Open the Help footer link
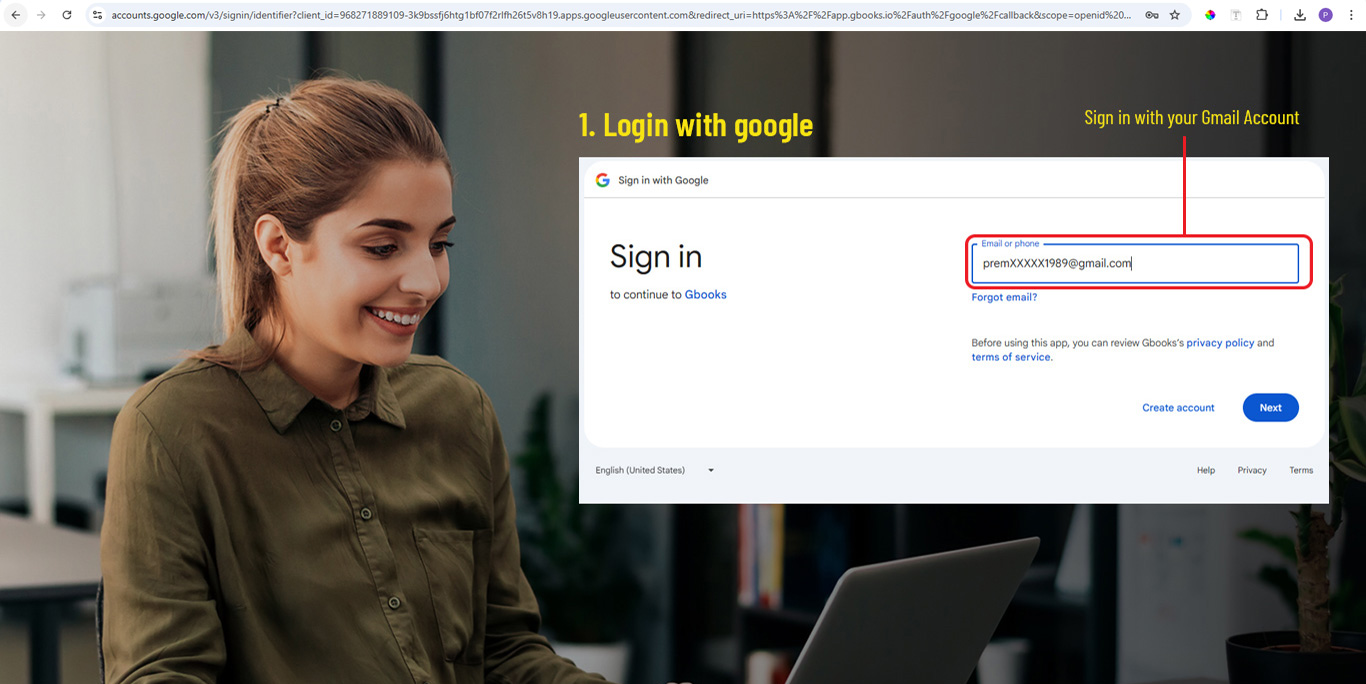Screen dimensions: 1366x684 1206,470
